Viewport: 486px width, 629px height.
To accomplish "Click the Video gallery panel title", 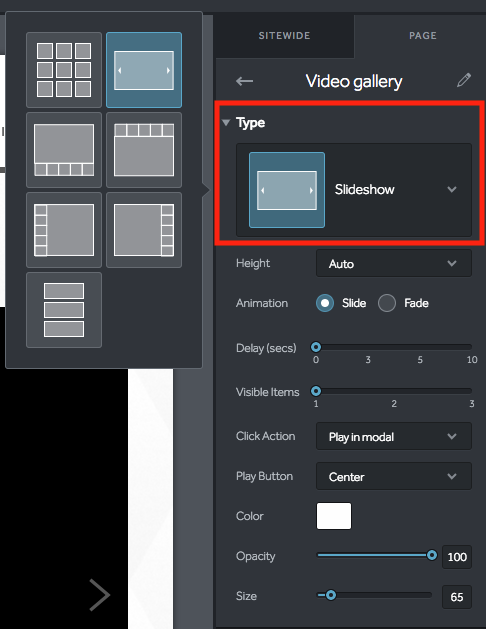I will [354, 81].
